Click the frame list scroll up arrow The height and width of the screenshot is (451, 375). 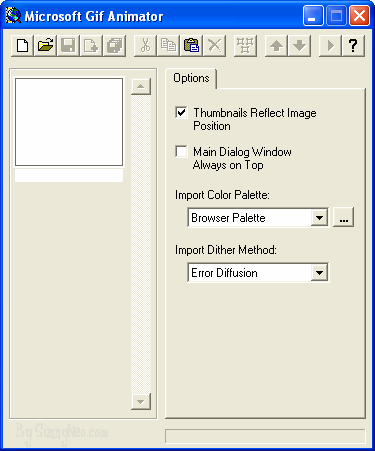tap(141, 87)
